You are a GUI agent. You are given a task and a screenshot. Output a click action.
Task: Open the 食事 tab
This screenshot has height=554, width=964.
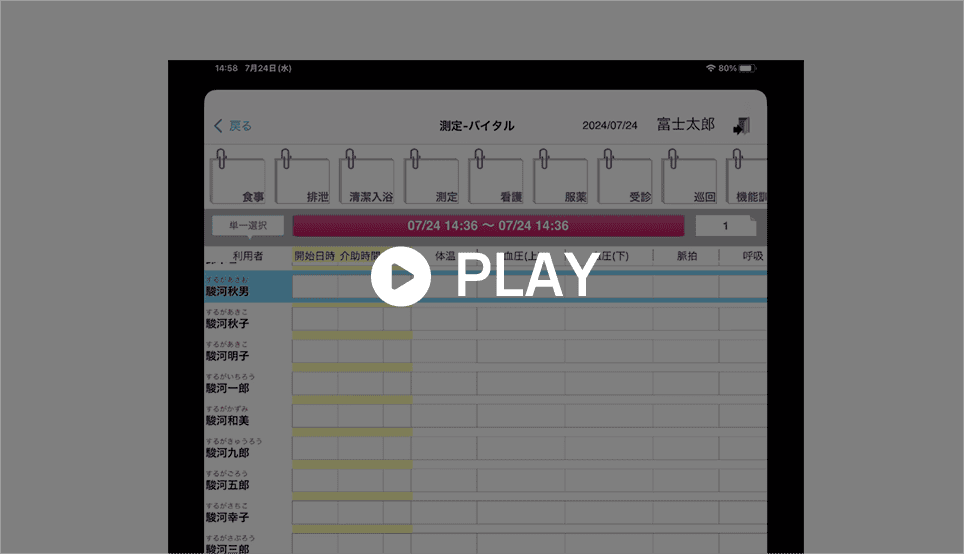[237, 178]
